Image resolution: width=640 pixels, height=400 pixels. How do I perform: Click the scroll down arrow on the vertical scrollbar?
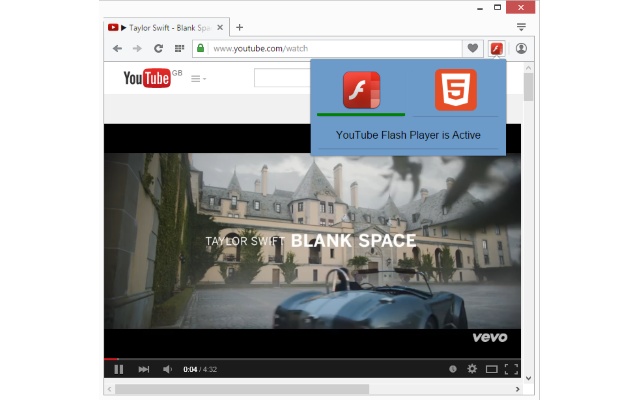tap(529, 378)
